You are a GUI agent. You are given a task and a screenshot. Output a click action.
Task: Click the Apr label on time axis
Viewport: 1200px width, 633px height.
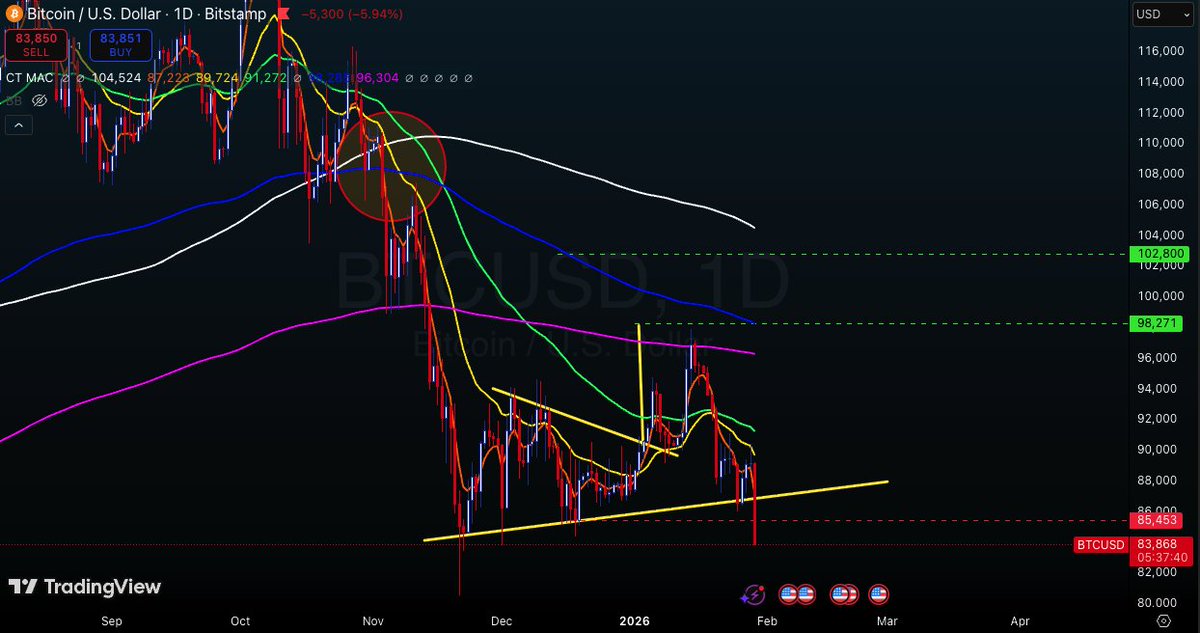point(1020,621)
